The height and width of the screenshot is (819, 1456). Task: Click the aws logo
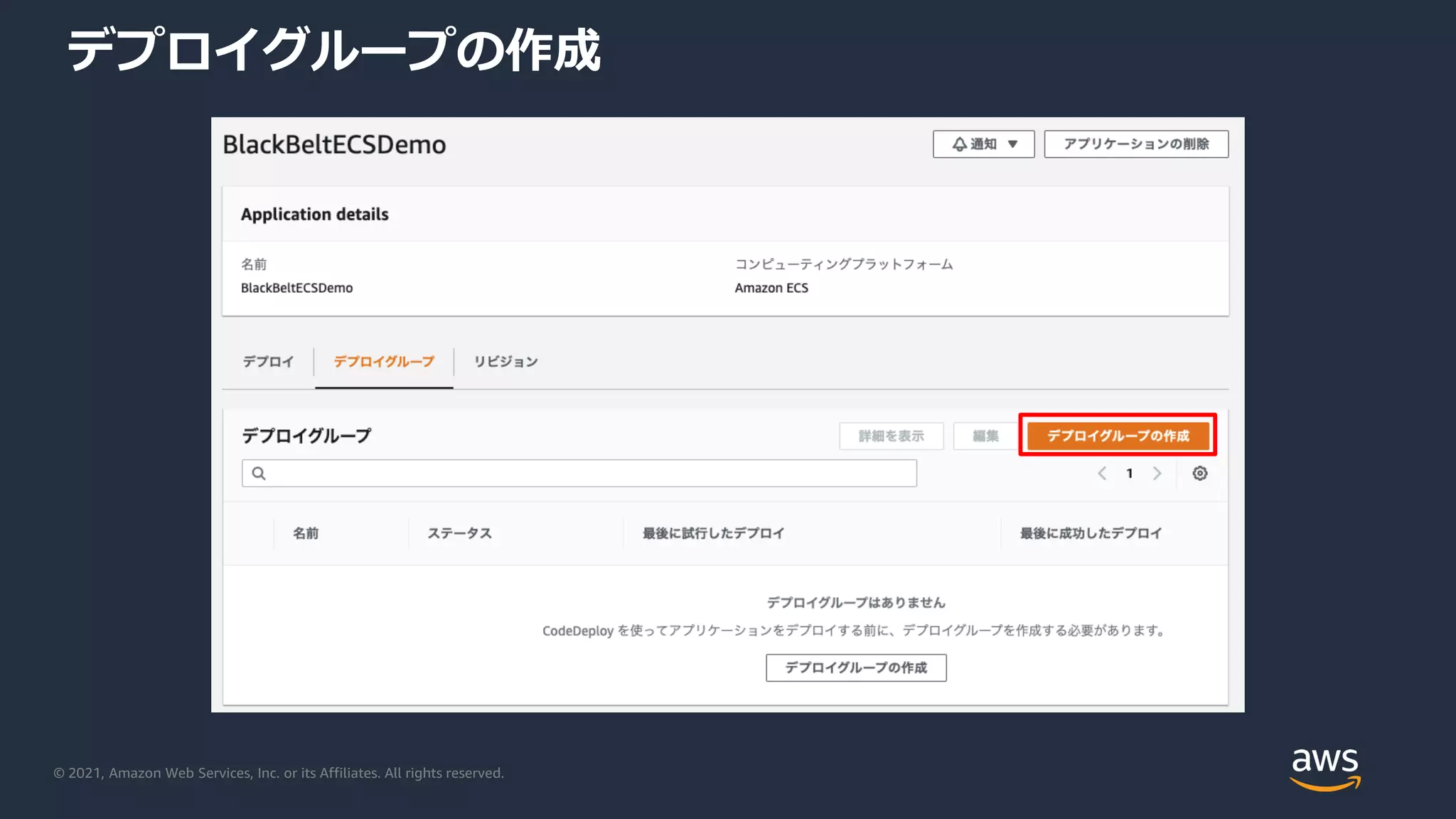point(1325,769)
